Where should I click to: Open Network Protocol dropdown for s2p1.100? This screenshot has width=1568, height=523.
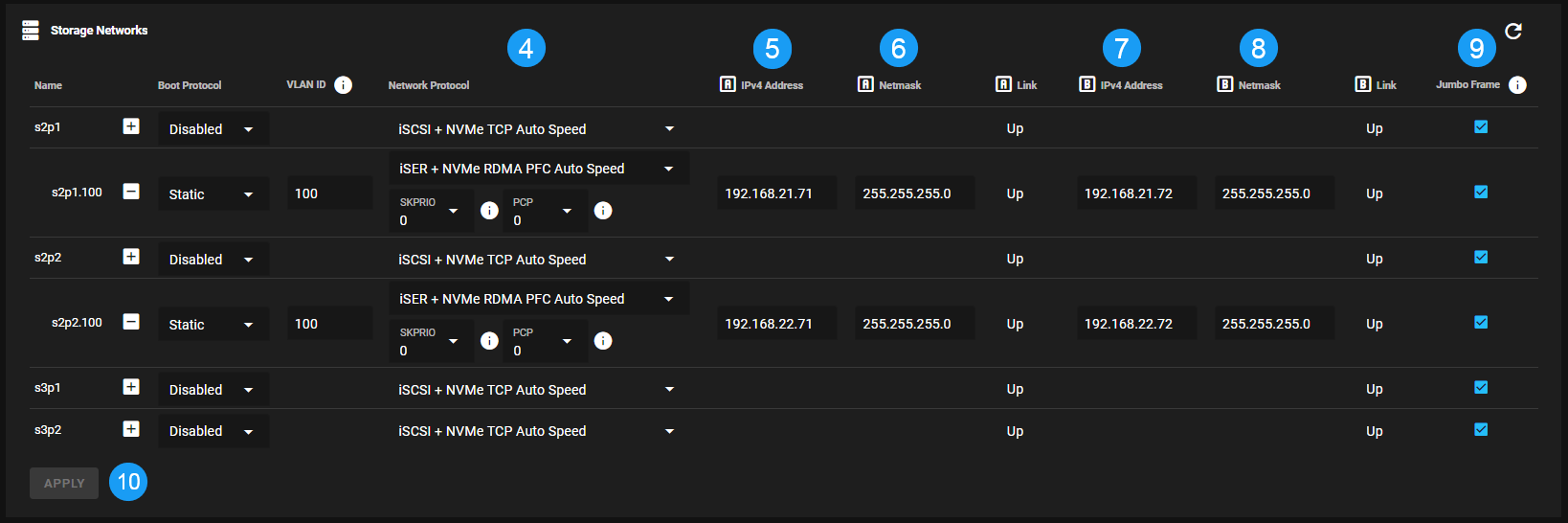538,169
